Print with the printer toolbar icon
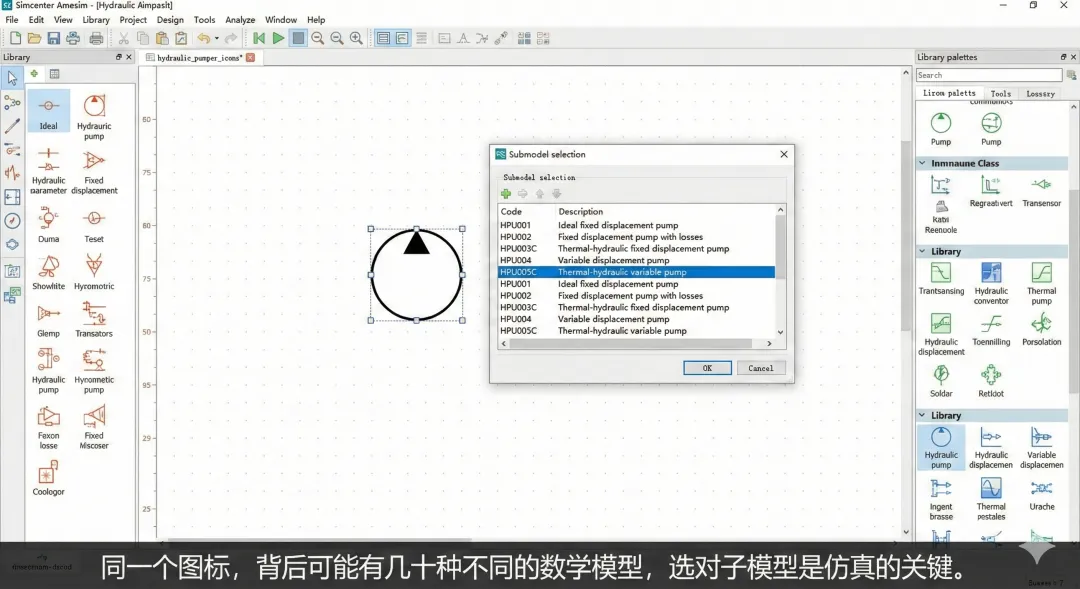Viewport: 1080px width, 589px height. coord(96,39)
